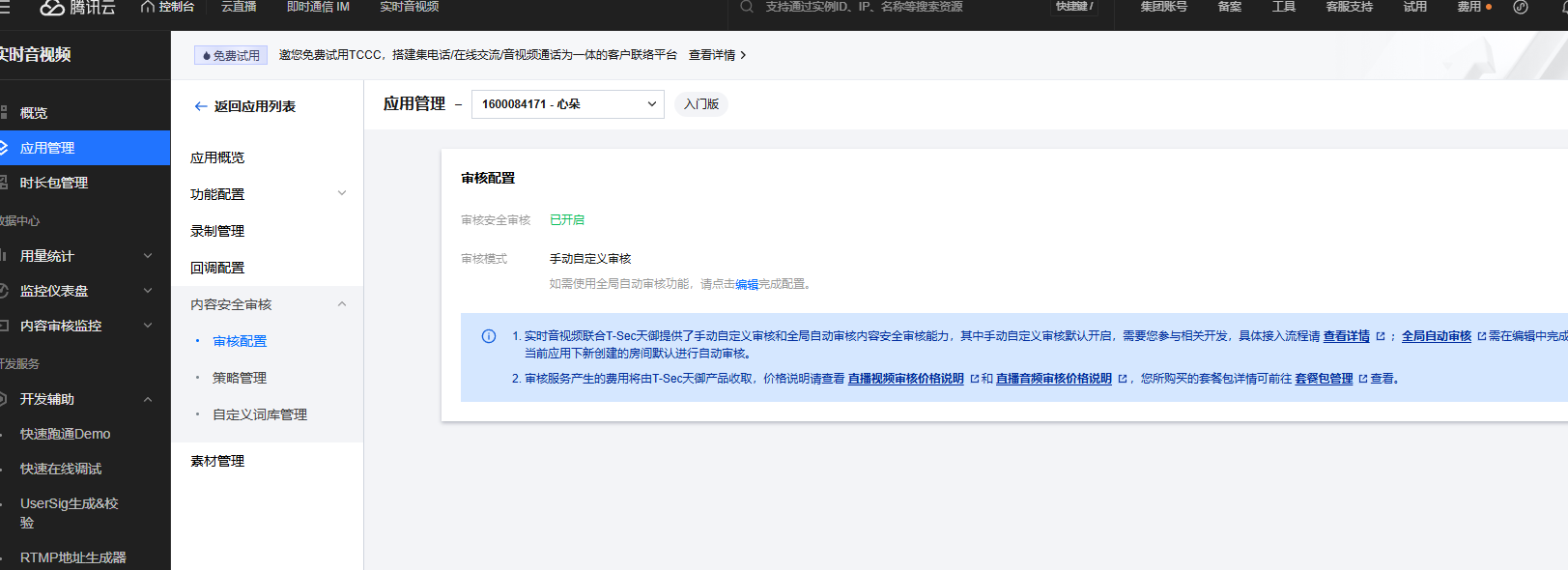1568x570 pixels.
Task: Open 自定义词库管理 page
Action: coord(260,414)
